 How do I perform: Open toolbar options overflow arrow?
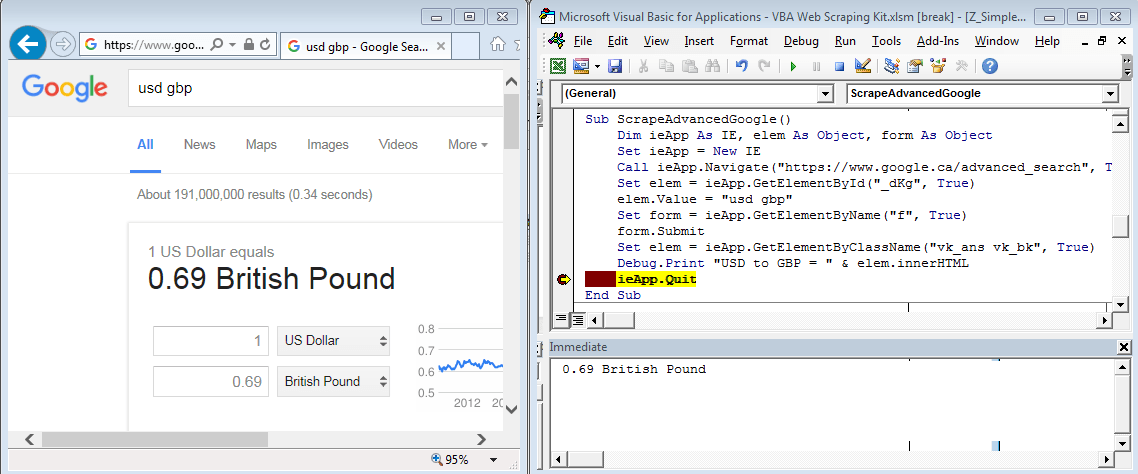tap(1126, 67)
